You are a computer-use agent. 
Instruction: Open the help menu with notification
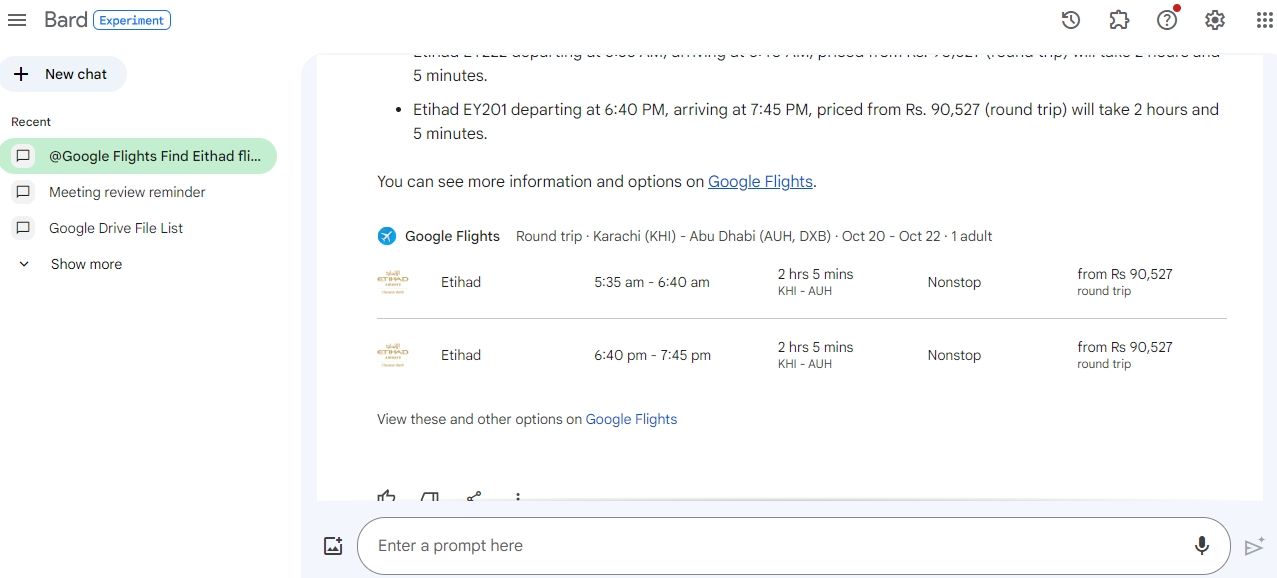coord(1166,19)
